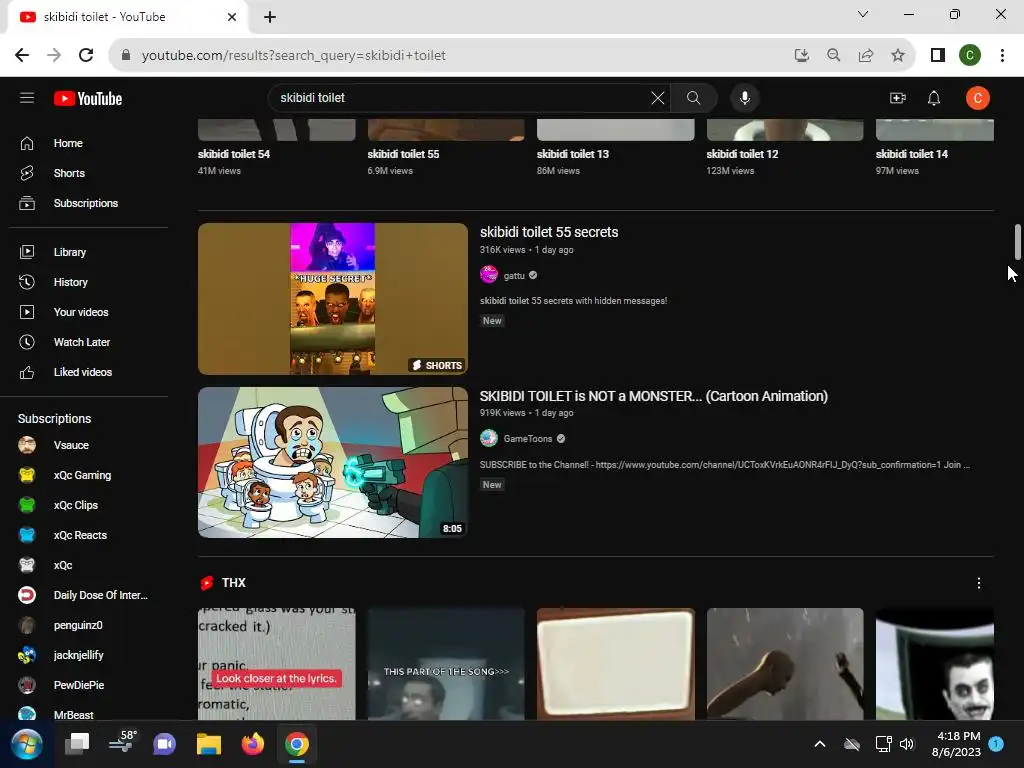The image size is (1024, 768).
Task: Open skibidi toilet 14 video
Action: [912, 154]
